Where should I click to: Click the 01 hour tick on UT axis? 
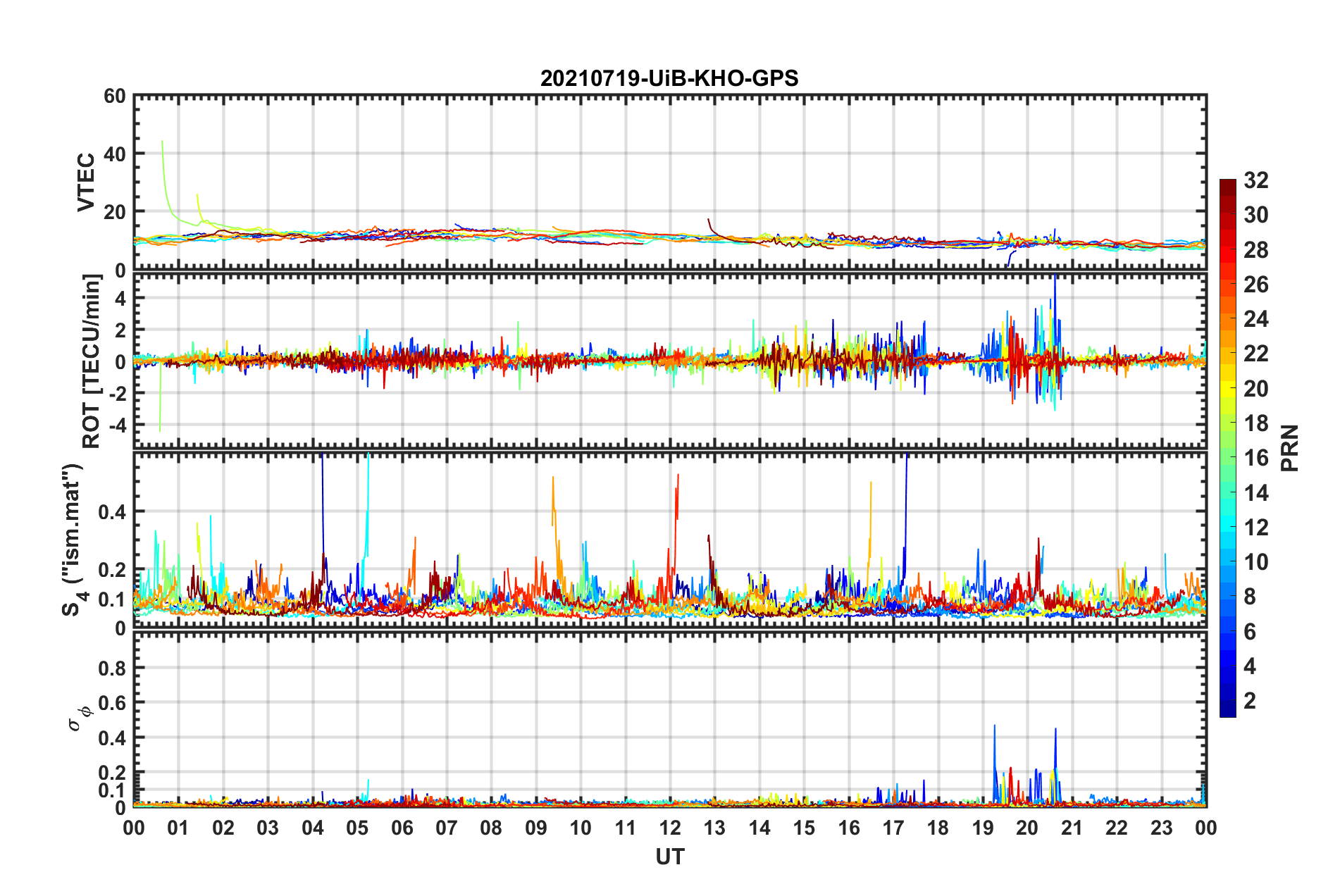(178, 828)
